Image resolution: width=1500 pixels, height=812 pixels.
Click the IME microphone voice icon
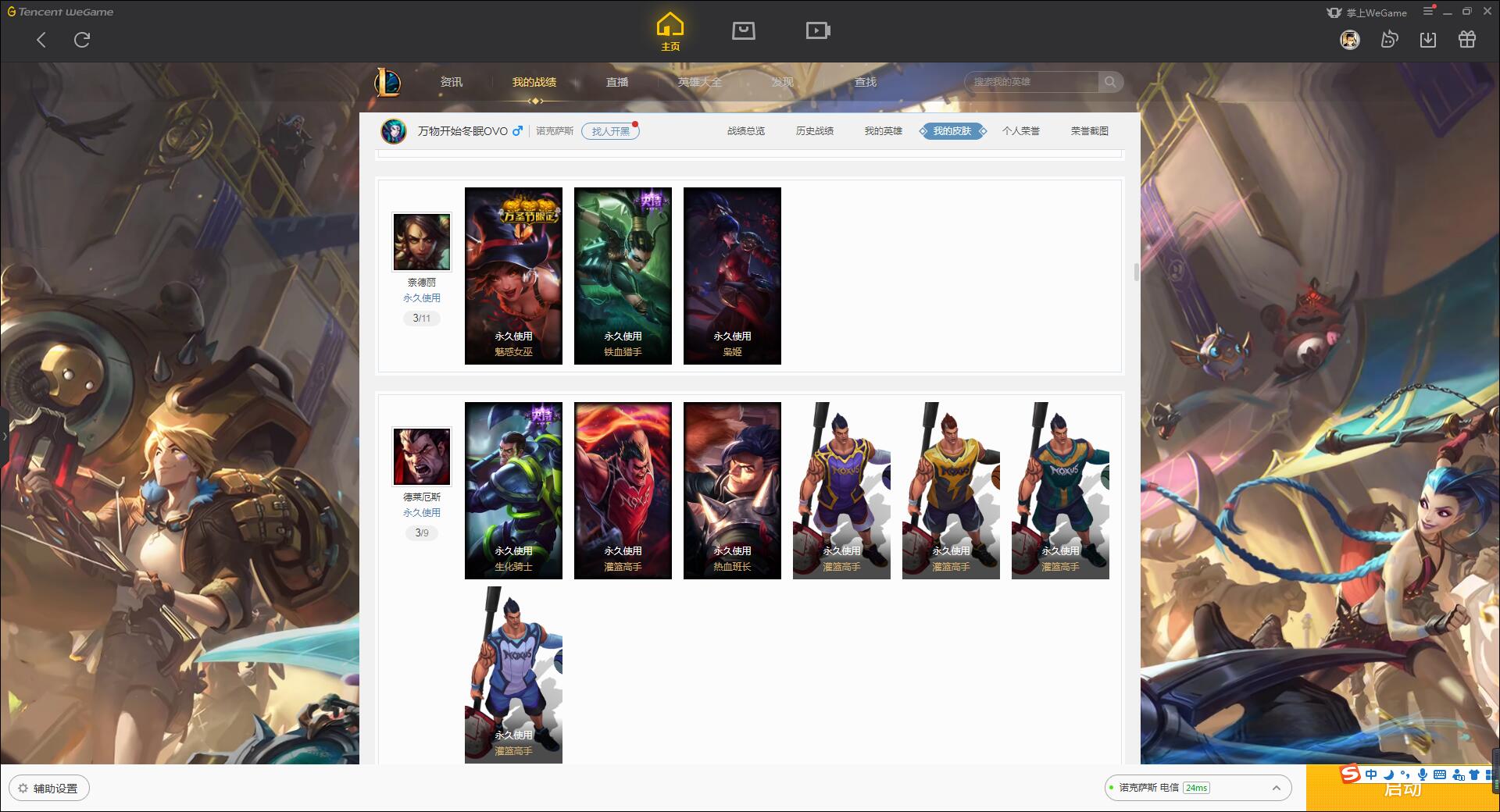pos(1423,775)
